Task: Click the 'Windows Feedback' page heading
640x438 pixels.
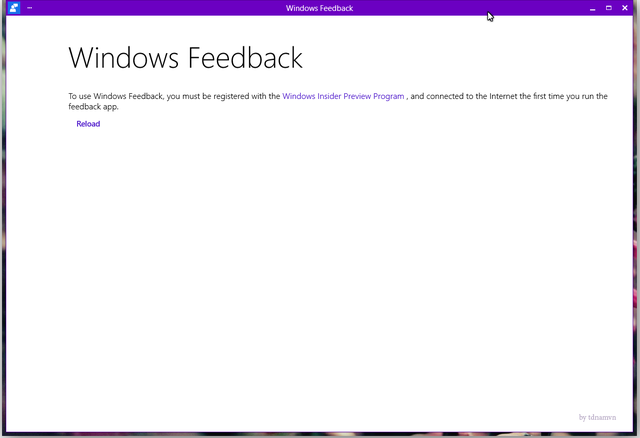Action: [185, 58]
